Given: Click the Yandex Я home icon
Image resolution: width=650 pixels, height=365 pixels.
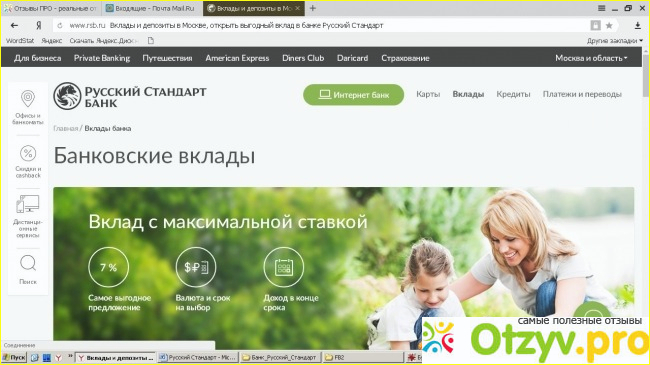Looking at the screenshot, I should [39, 25].
